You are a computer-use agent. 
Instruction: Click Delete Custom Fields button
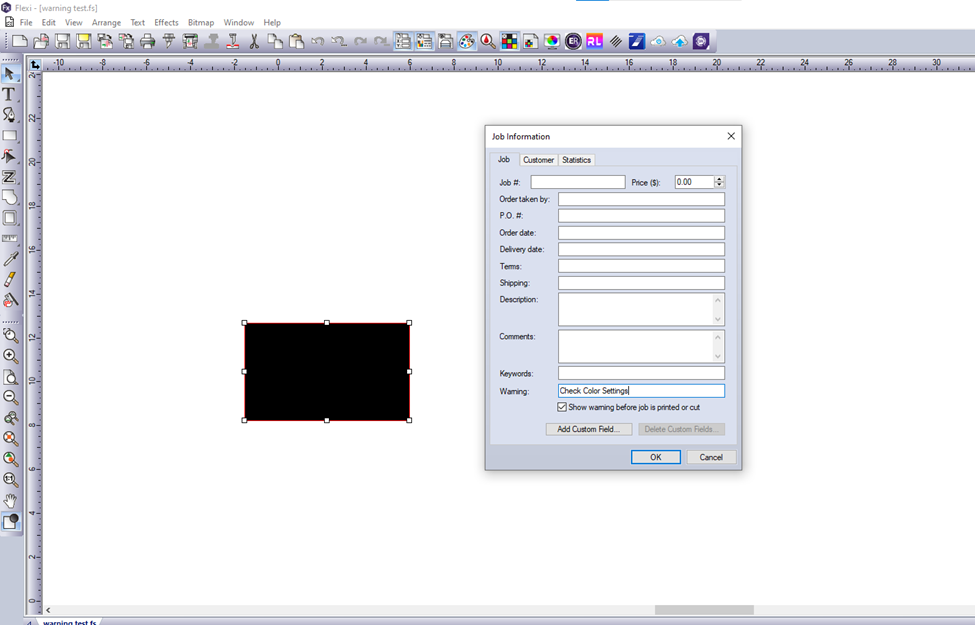pyautogui.click(x=681, y=429)
